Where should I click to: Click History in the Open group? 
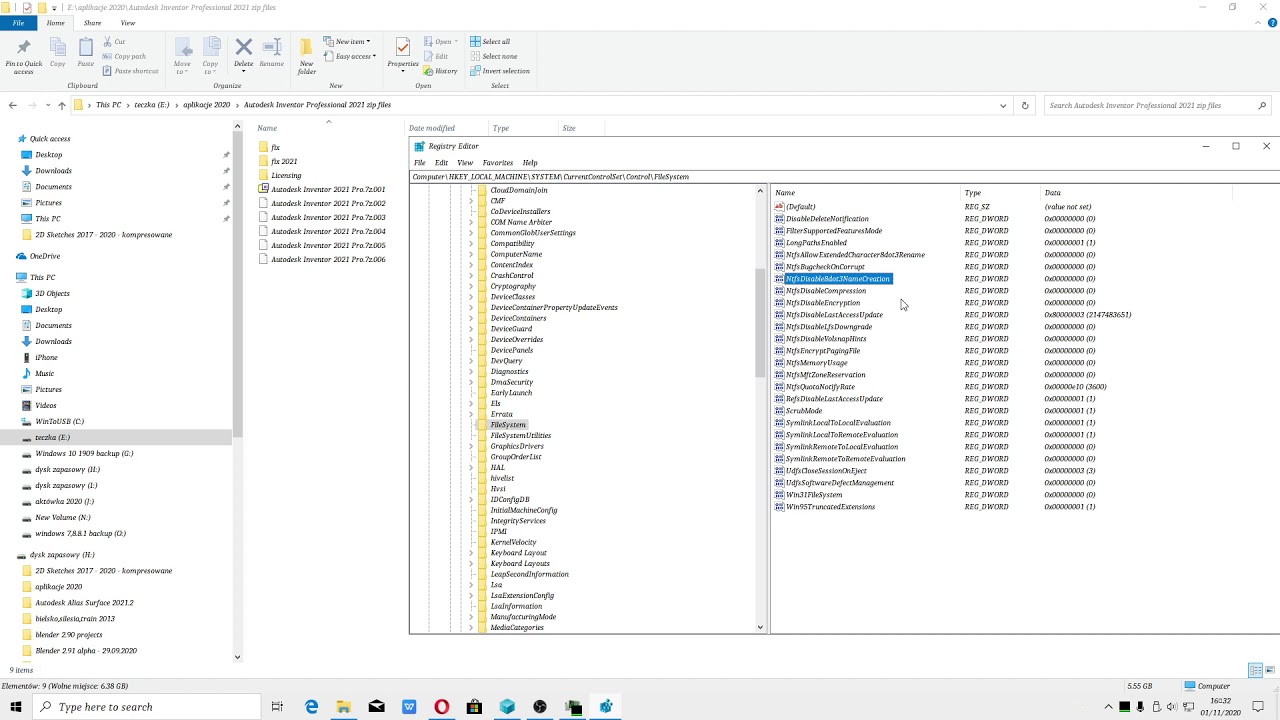coord(441,71)
